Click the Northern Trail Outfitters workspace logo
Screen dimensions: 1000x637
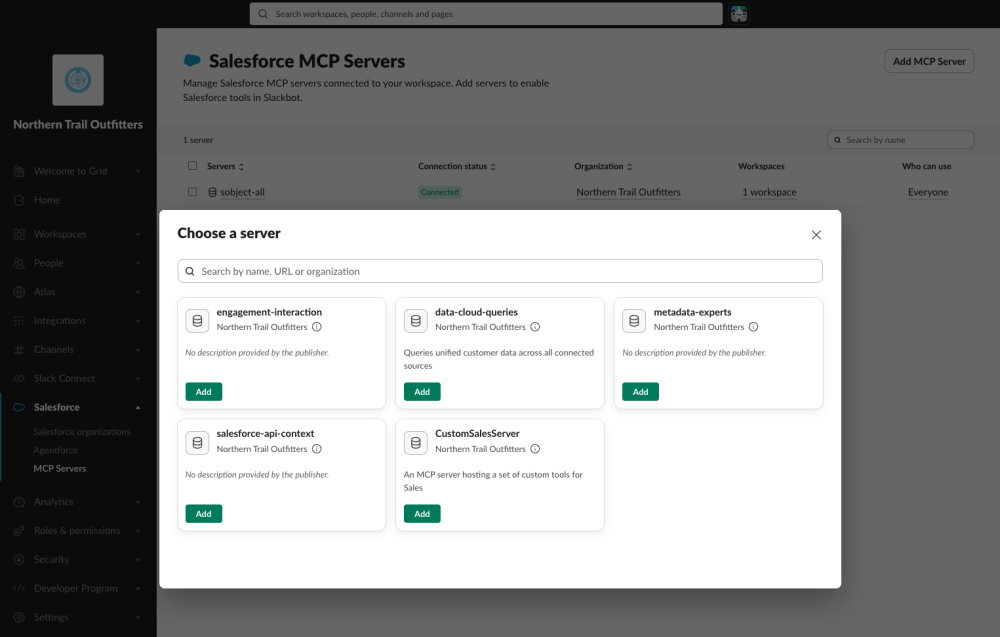[x=78, y=80]
